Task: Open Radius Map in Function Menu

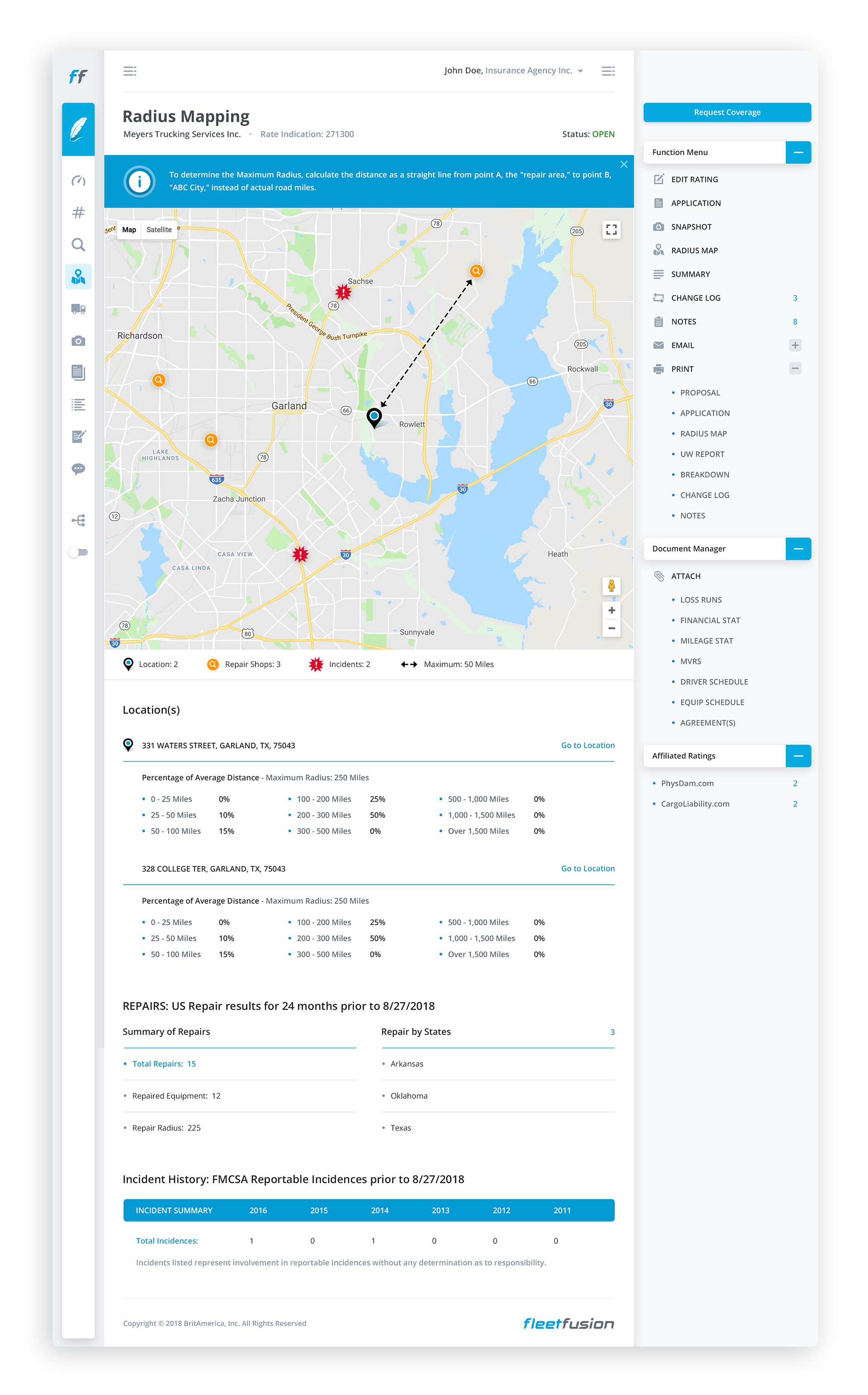Action: (686, 250)
